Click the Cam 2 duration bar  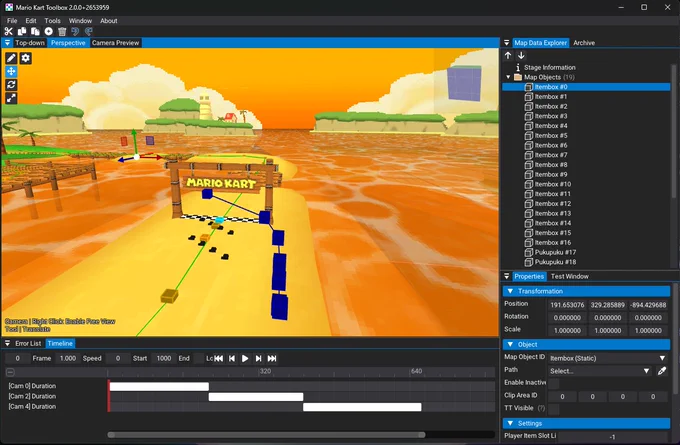(256, 396)
